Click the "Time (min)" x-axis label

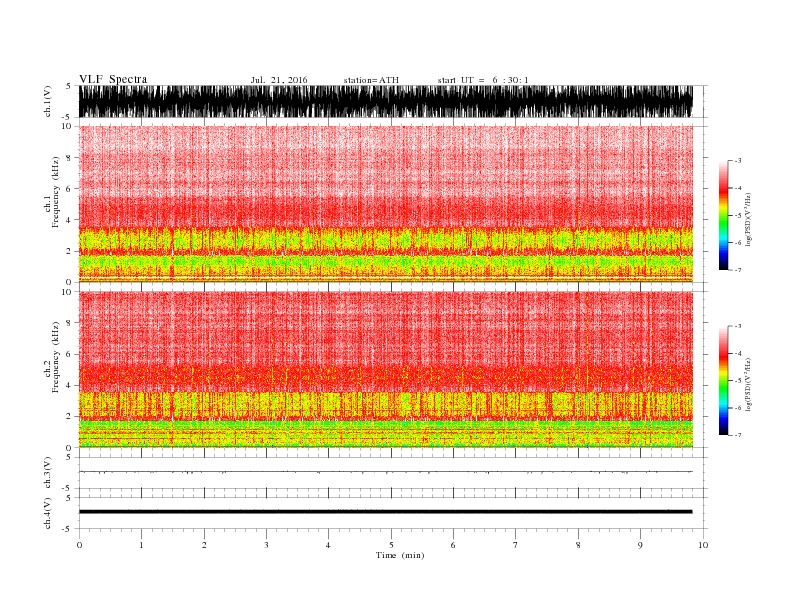(400, 555)
